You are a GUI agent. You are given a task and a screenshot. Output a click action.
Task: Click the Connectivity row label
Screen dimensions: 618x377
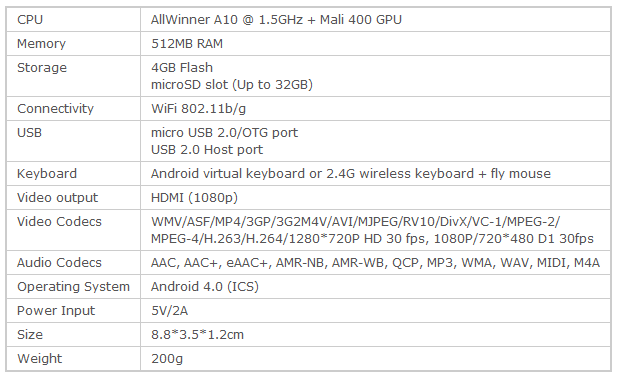pyautogui.click(x=56, y=109)
